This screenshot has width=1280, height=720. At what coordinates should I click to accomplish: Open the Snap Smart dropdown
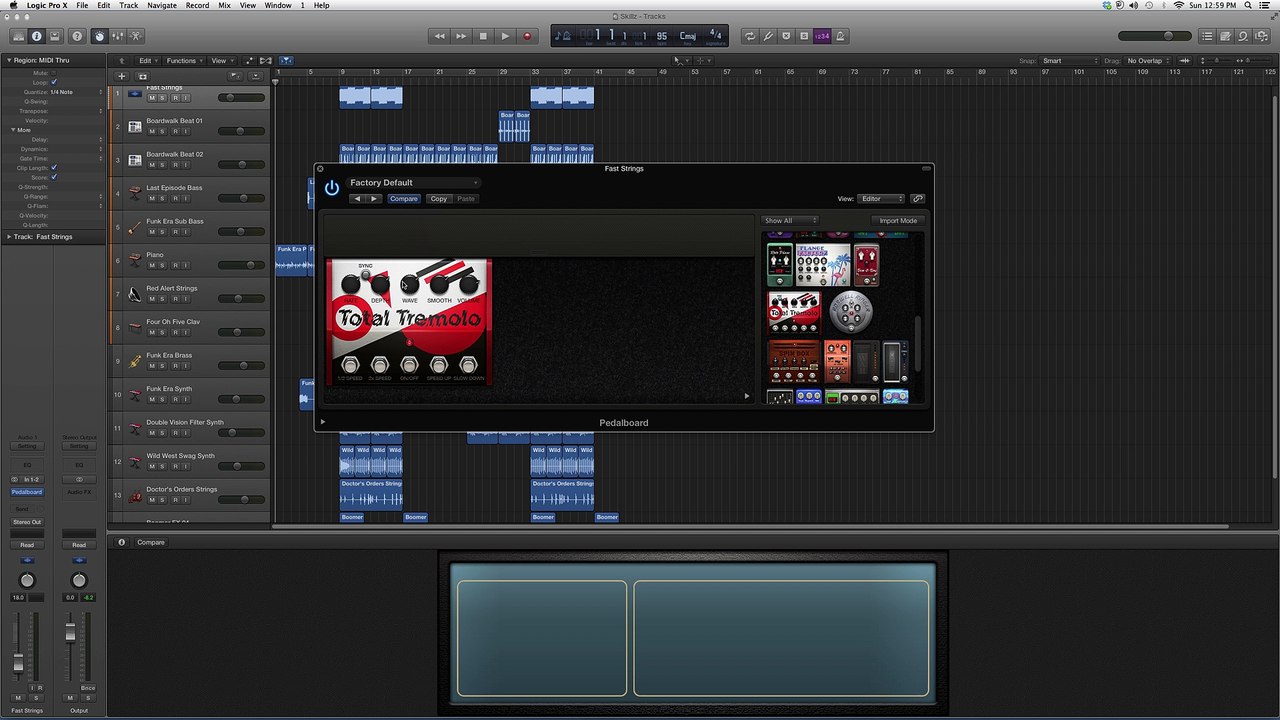pos(1069,61)
